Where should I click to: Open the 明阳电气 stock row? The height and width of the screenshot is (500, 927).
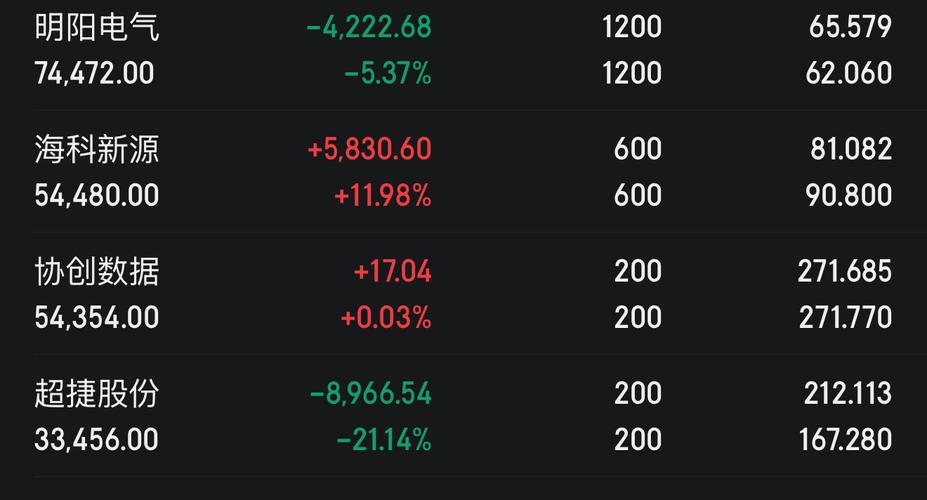tap(97, 27)
